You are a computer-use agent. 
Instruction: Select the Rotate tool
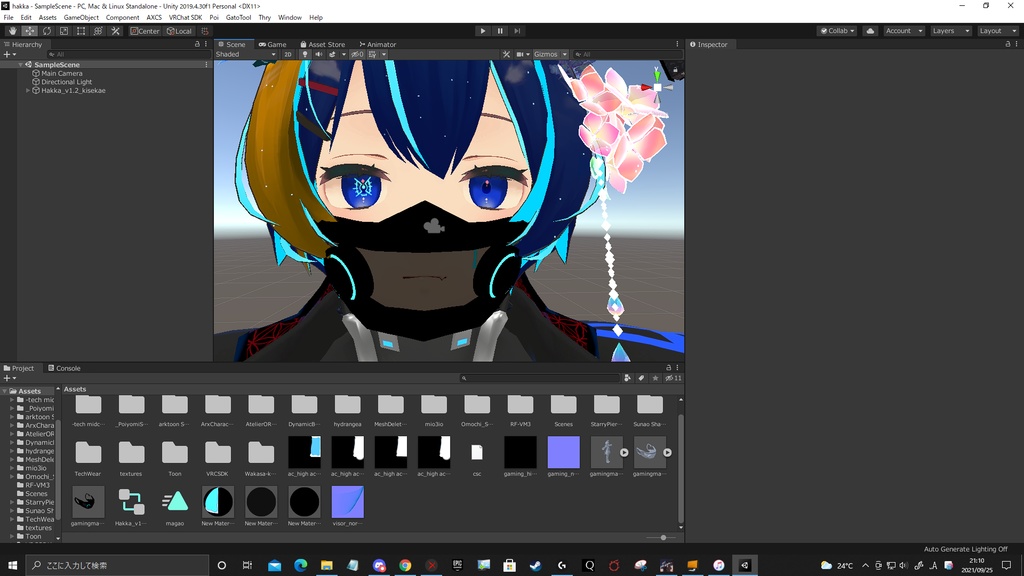click(x=46, y=31)
